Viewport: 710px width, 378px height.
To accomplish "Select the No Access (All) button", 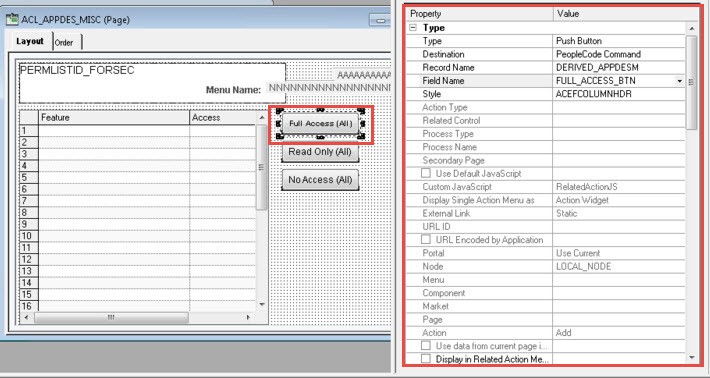I will tap(320, 180).
